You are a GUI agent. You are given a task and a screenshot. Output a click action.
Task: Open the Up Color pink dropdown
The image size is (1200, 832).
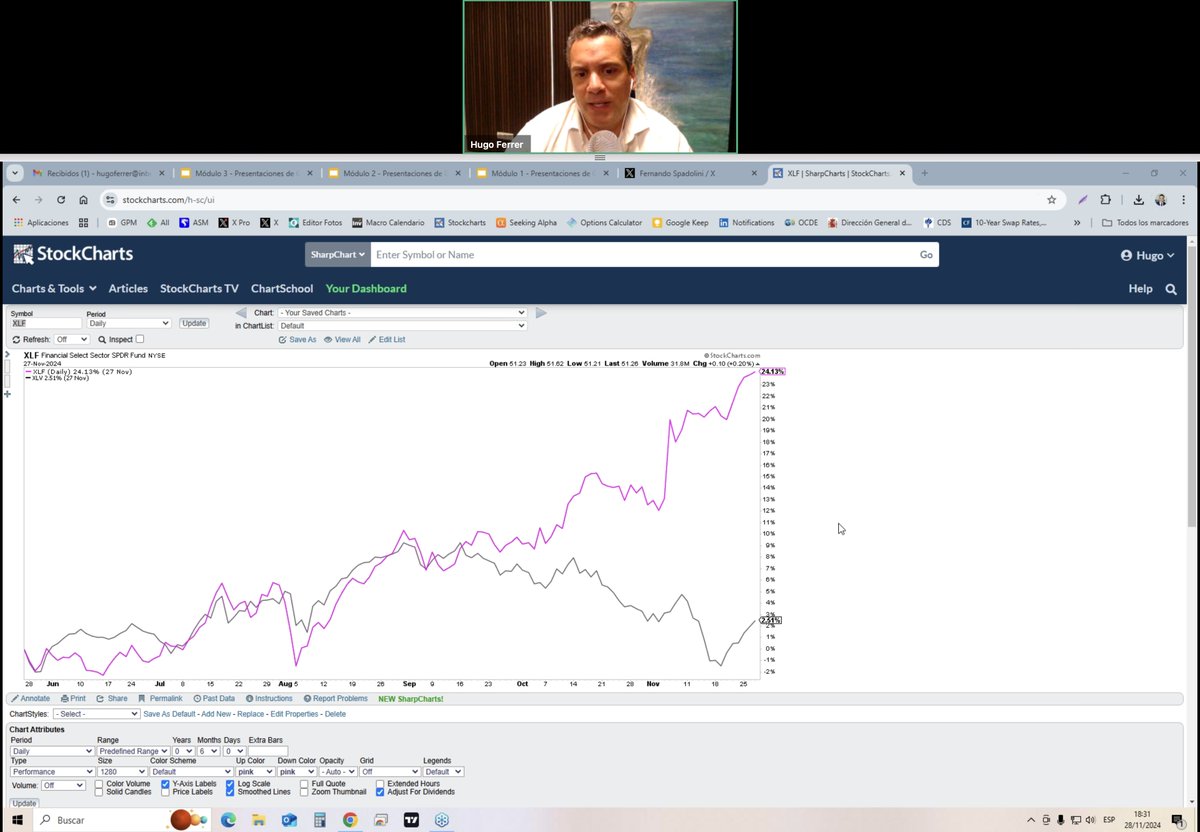tap(255, 772)
